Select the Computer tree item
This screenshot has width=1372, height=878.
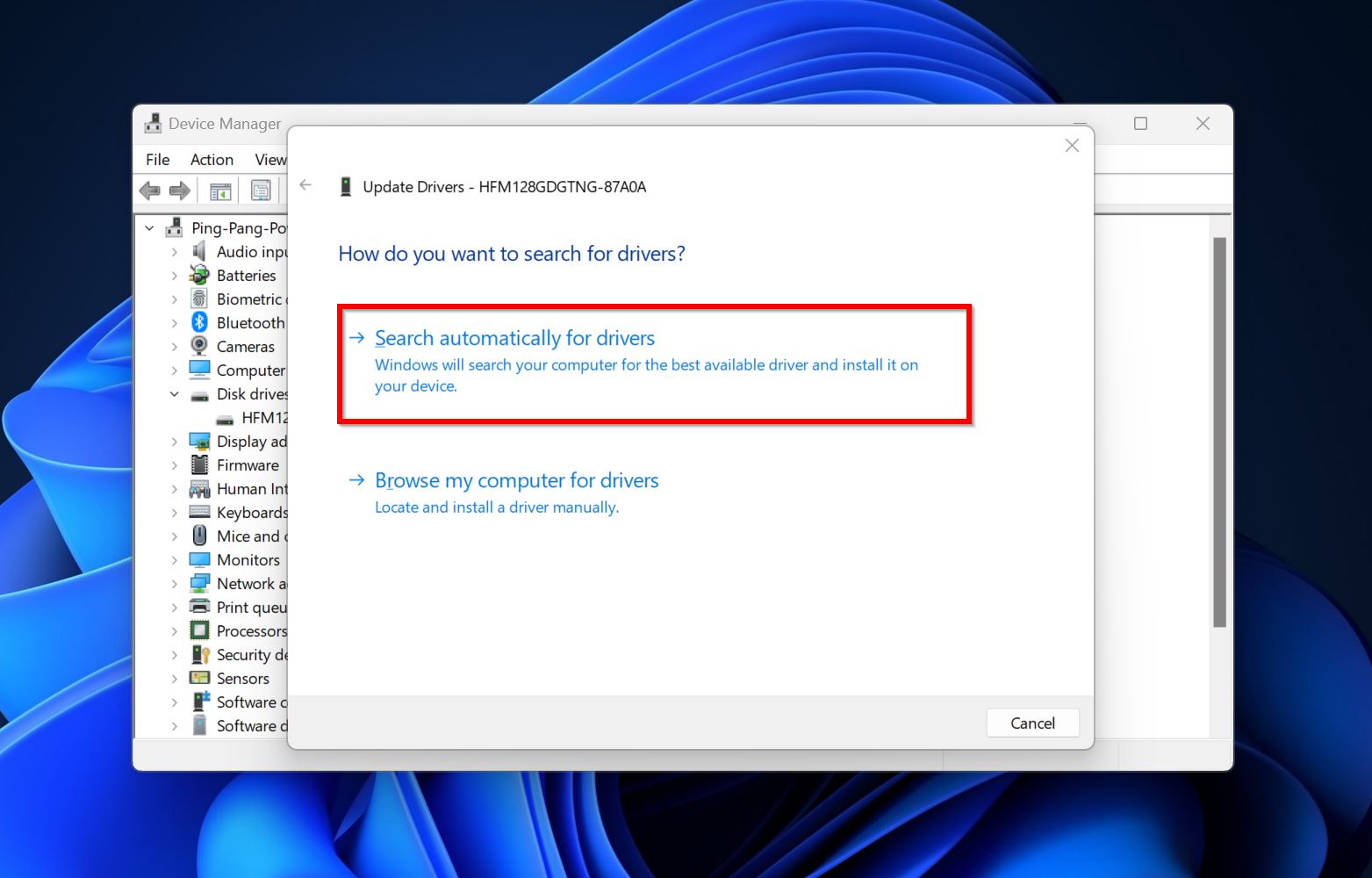[x=251, y=371]
